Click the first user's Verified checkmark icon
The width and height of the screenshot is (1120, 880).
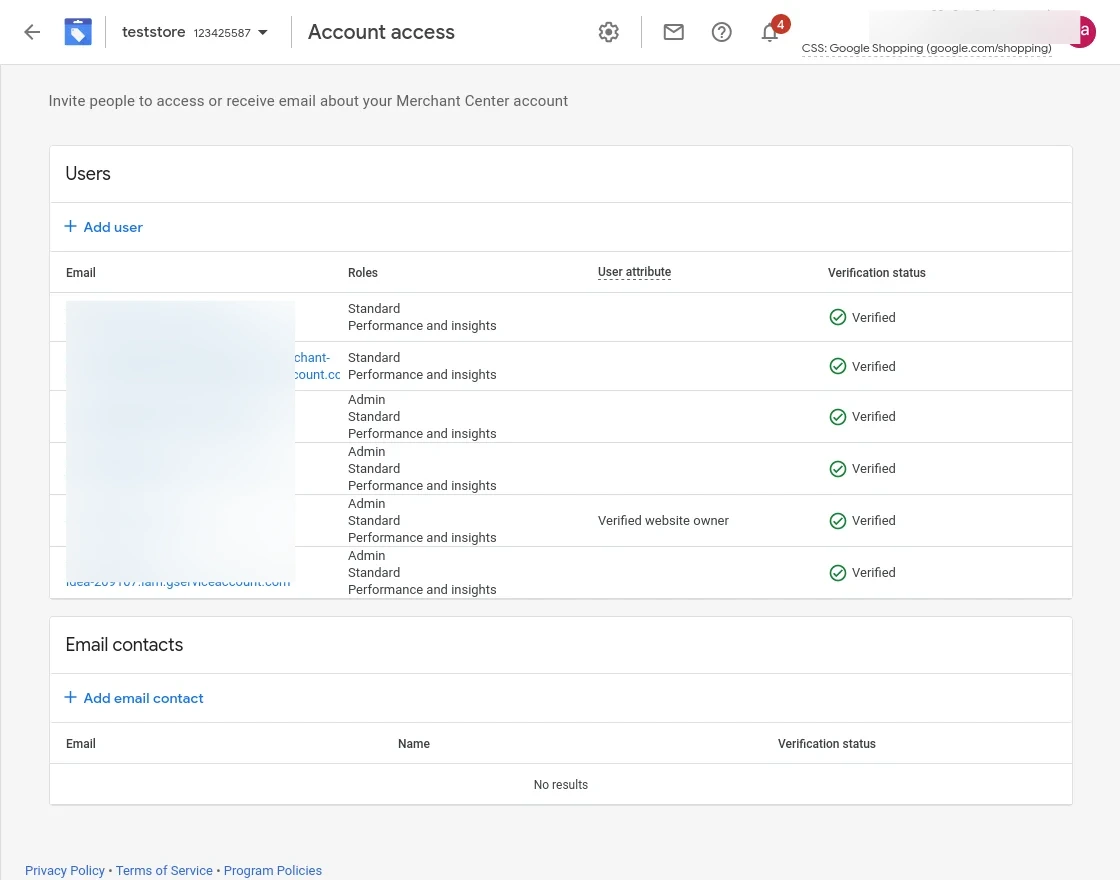(838, 317)
